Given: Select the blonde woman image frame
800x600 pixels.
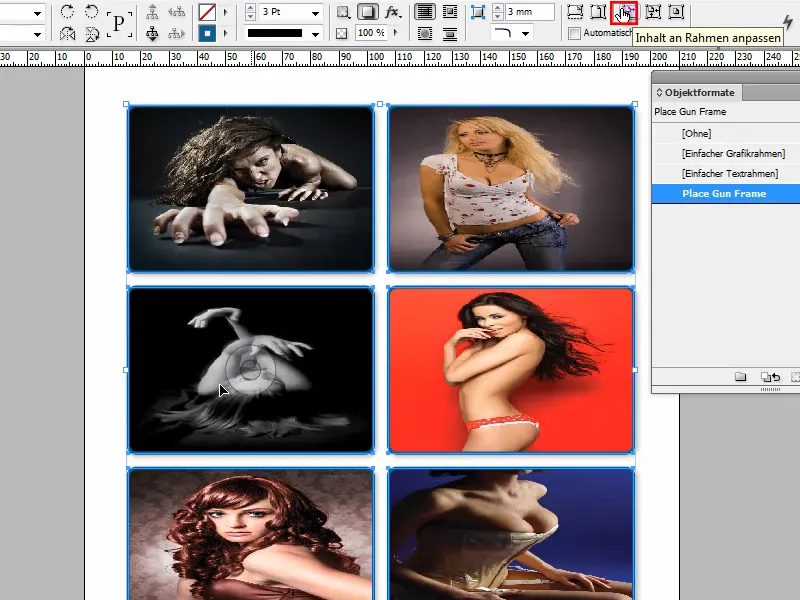Looking at the screenshot, I should (511, 189).
